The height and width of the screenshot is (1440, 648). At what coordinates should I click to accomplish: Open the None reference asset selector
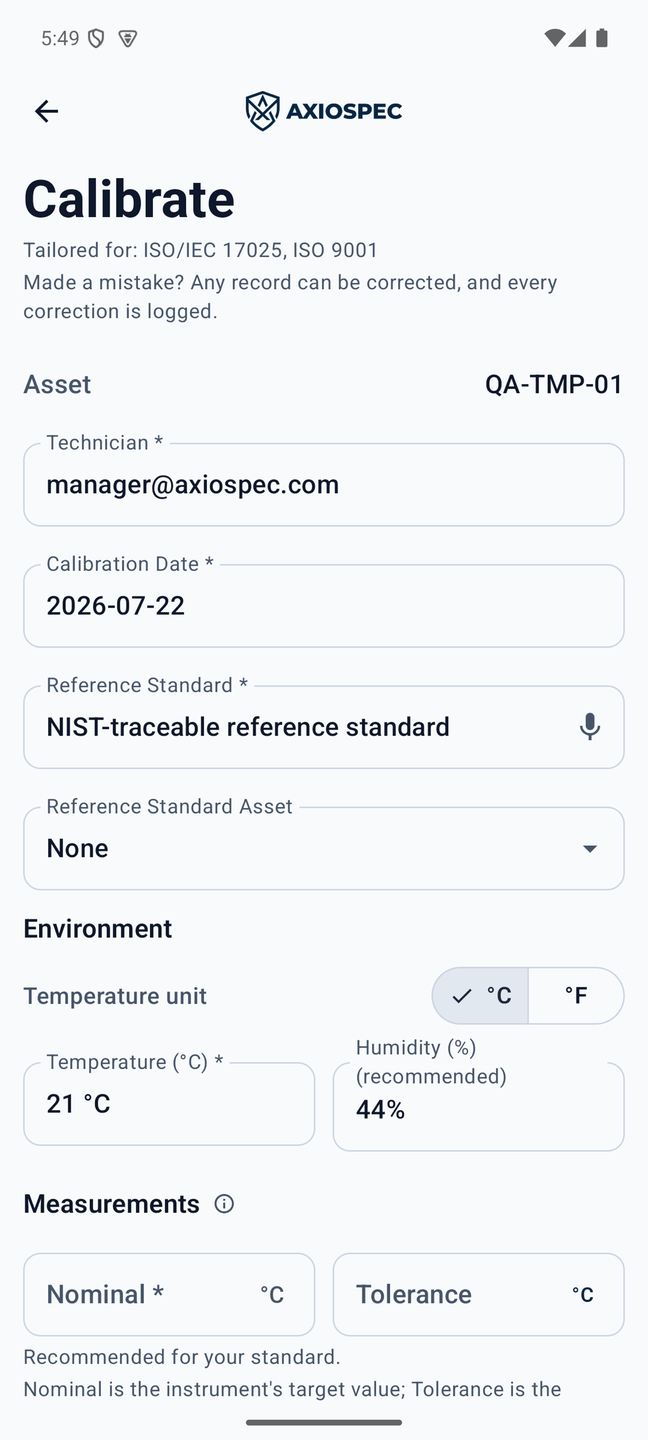click(x=324, y=849)
